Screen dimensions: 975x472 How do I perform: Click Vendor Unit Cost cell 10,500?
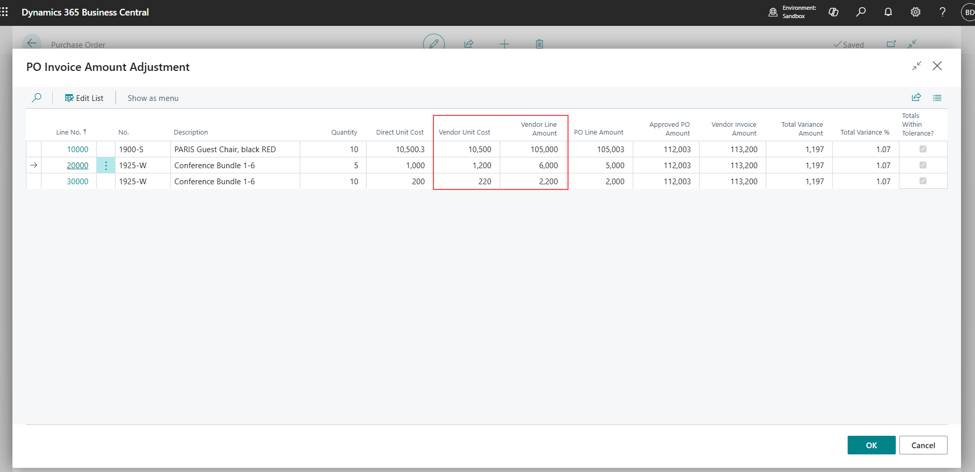point(466,149)
